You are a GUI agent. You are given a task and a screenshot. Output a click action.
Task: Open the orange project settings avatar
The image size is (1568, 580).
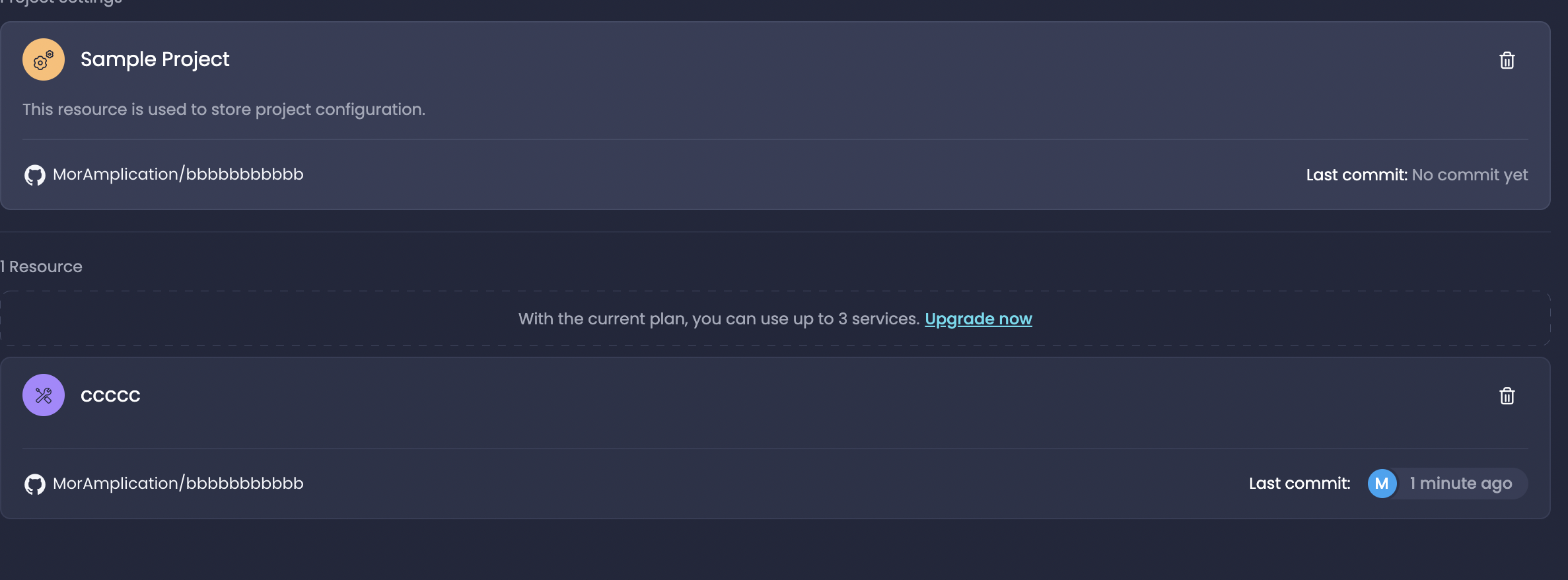click(x=42, y=59)
